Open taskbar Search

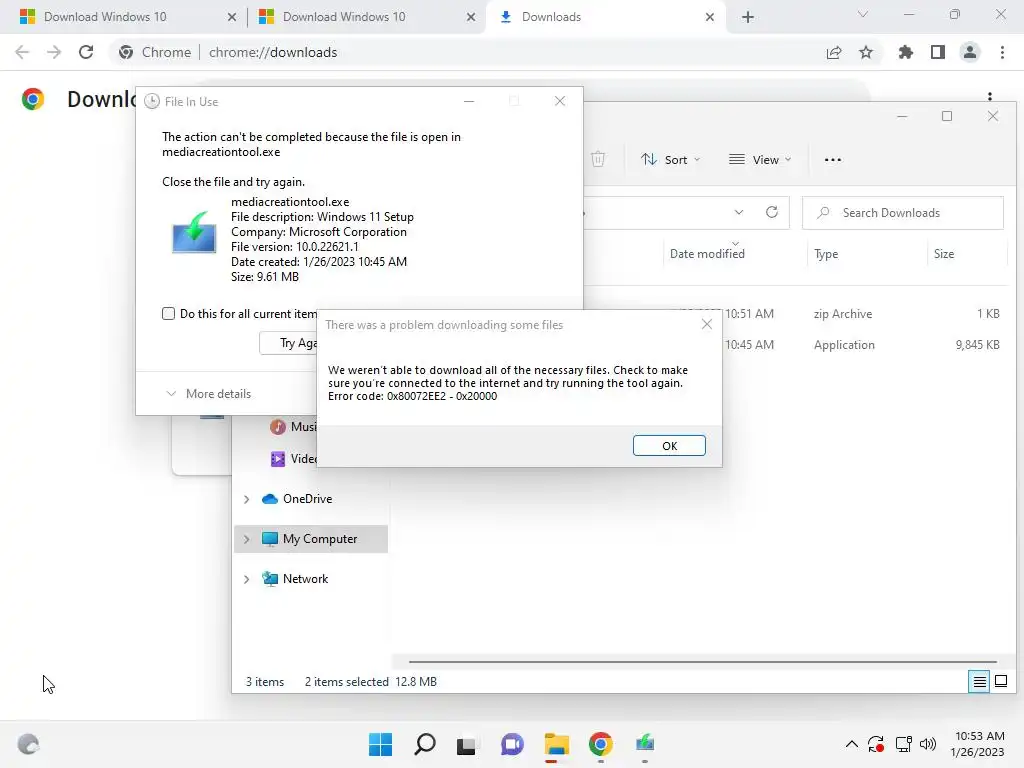pos(424,744)
